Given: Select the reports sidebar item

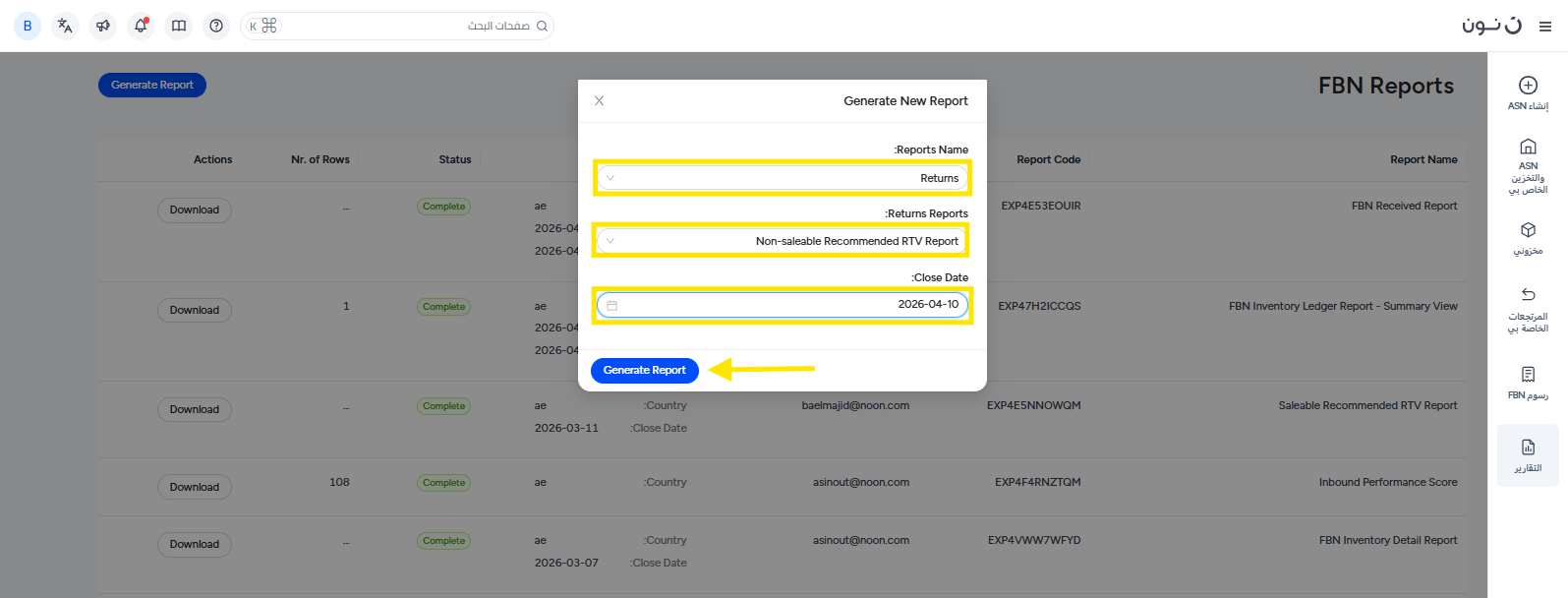Looking at the screenshot, I should click(1528, 455).
